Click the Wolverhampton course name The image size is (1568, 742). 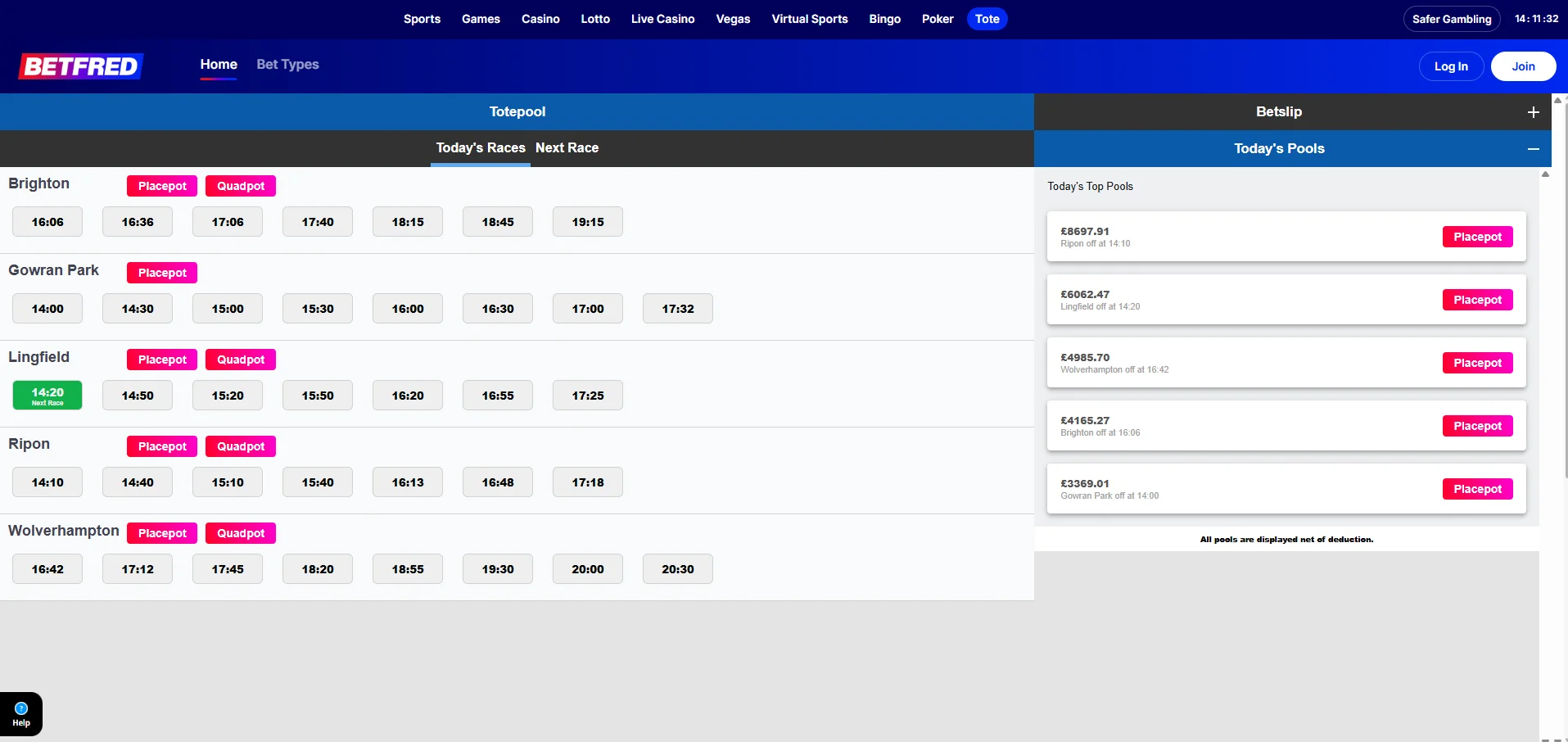(64, 531)
